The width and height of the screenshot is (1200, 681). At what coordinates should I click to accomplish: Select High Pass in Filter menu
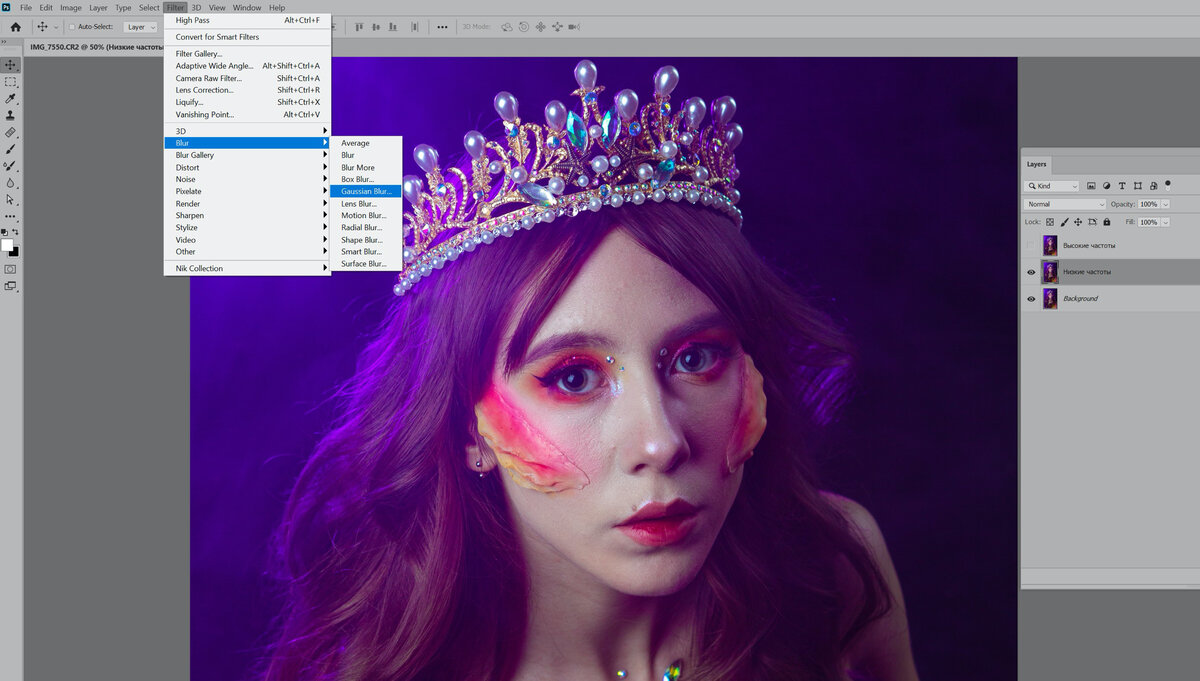coord(247,20)
